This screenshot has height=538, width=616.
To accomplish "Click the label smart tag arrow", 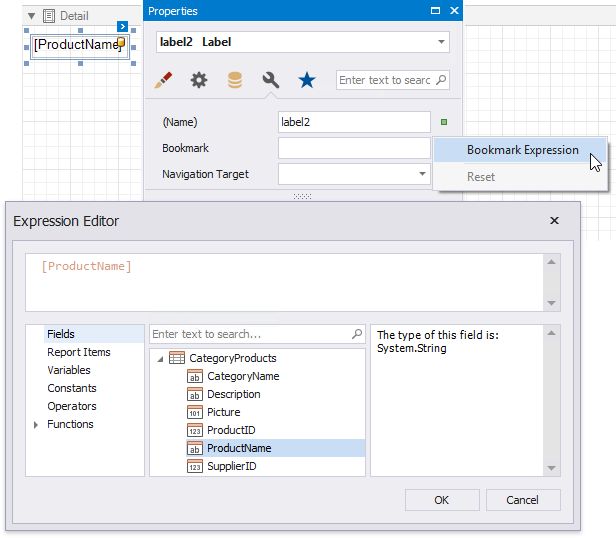I will pyautogui.click(x=122, y=26).
